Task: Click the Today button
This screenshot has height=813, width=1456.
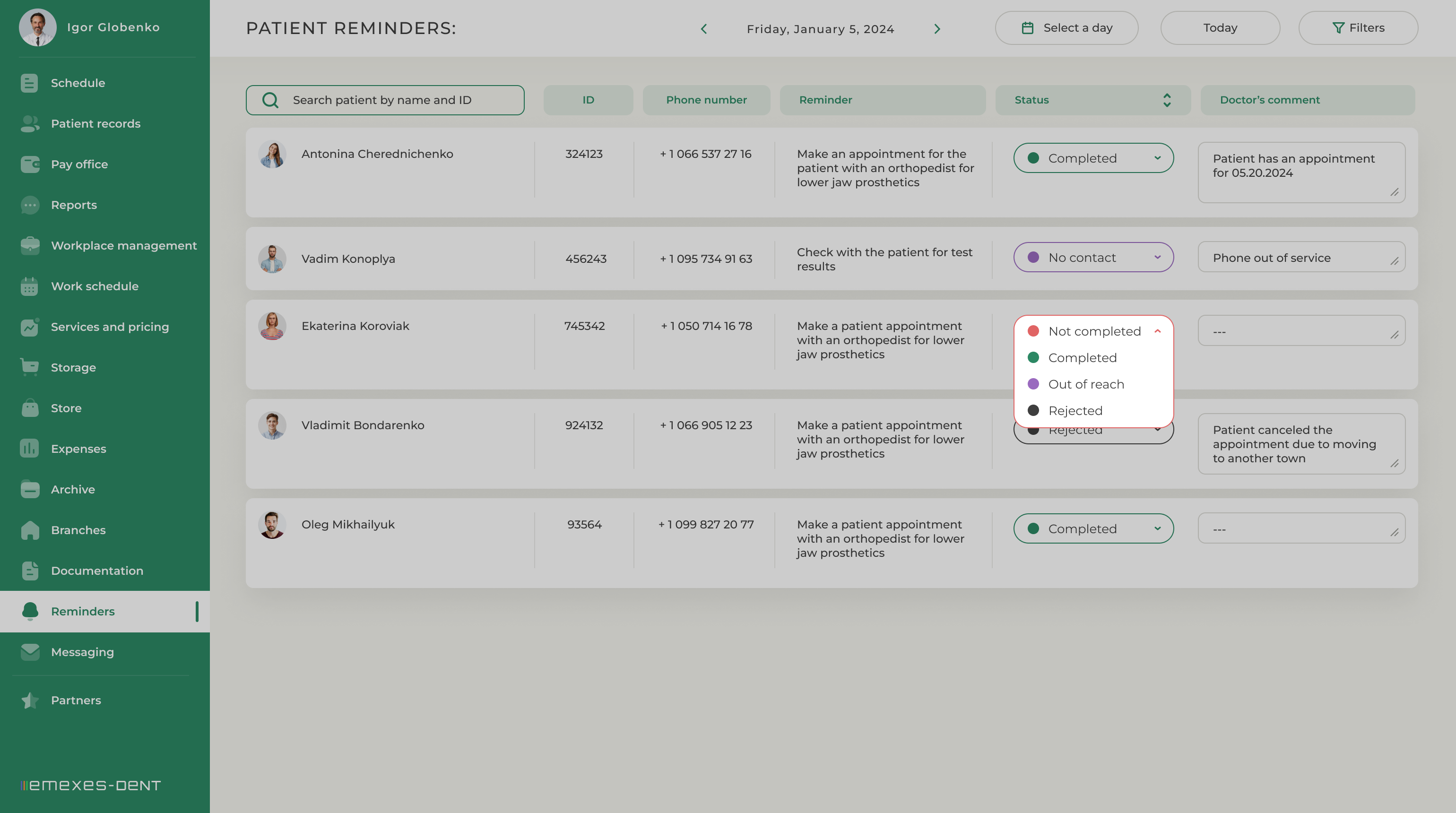Action: (x=1220, y=28)
